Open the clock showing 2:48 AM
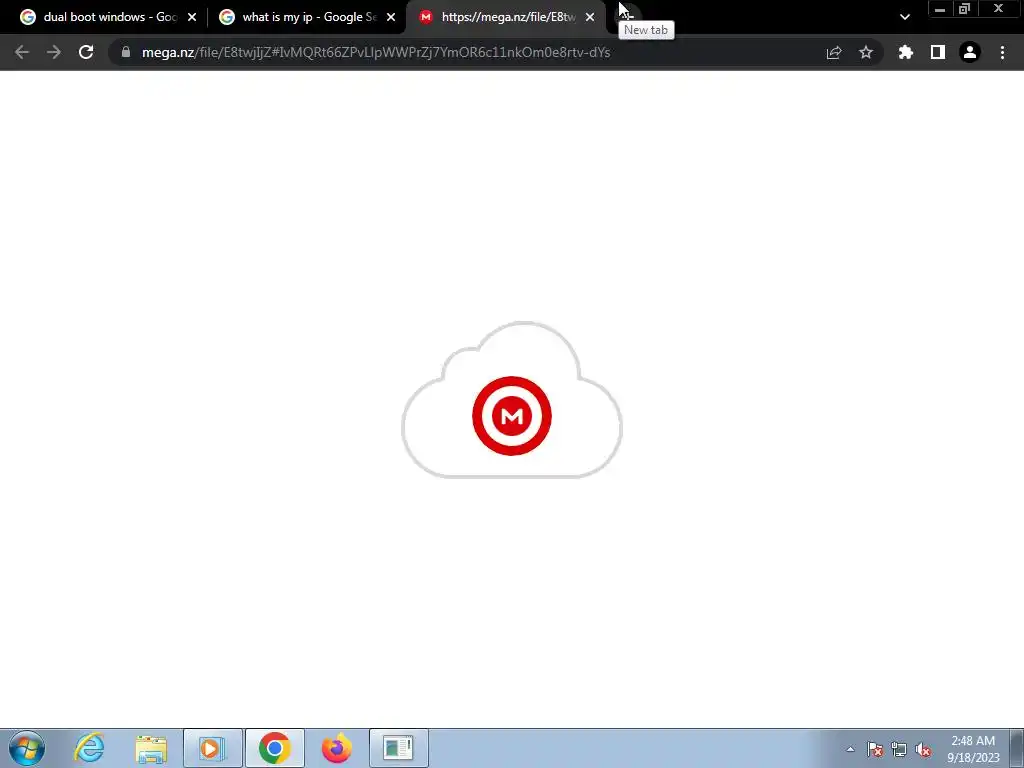 [x=973, y=748]
